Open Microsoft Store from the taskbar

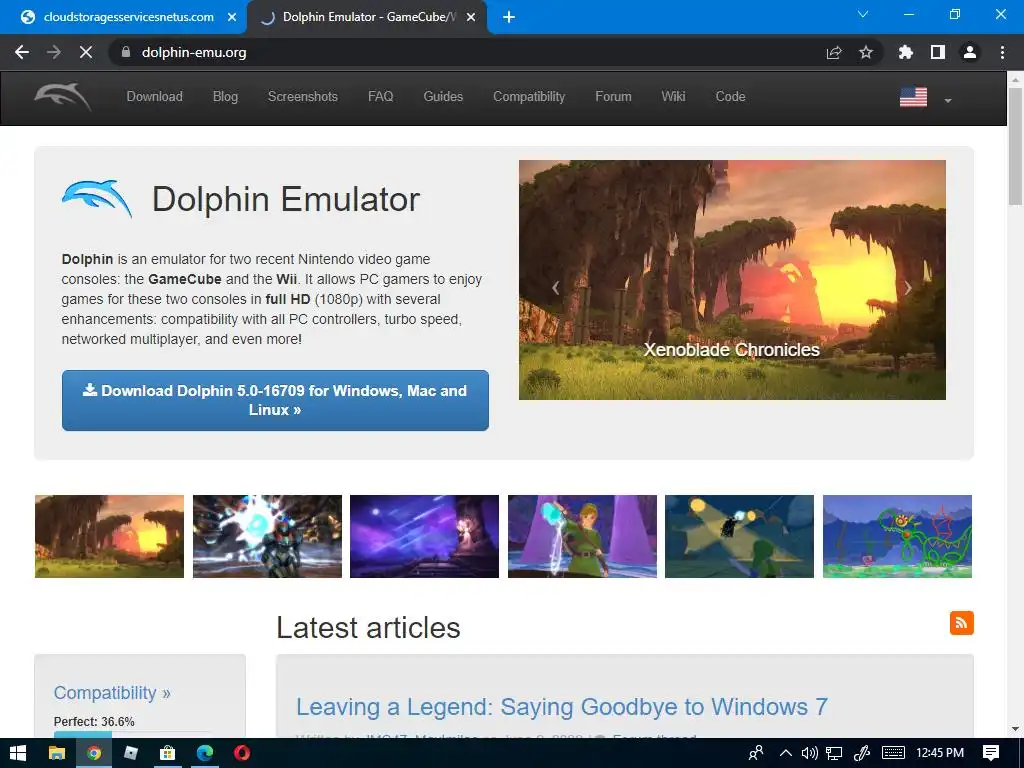click(168, 753)
